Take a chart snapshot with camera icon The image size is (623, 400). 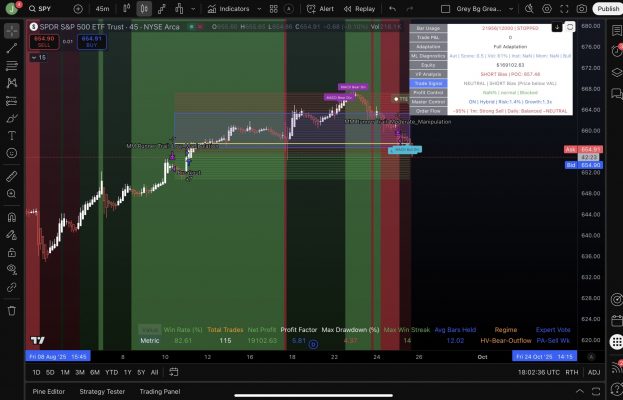click(582, 9)
